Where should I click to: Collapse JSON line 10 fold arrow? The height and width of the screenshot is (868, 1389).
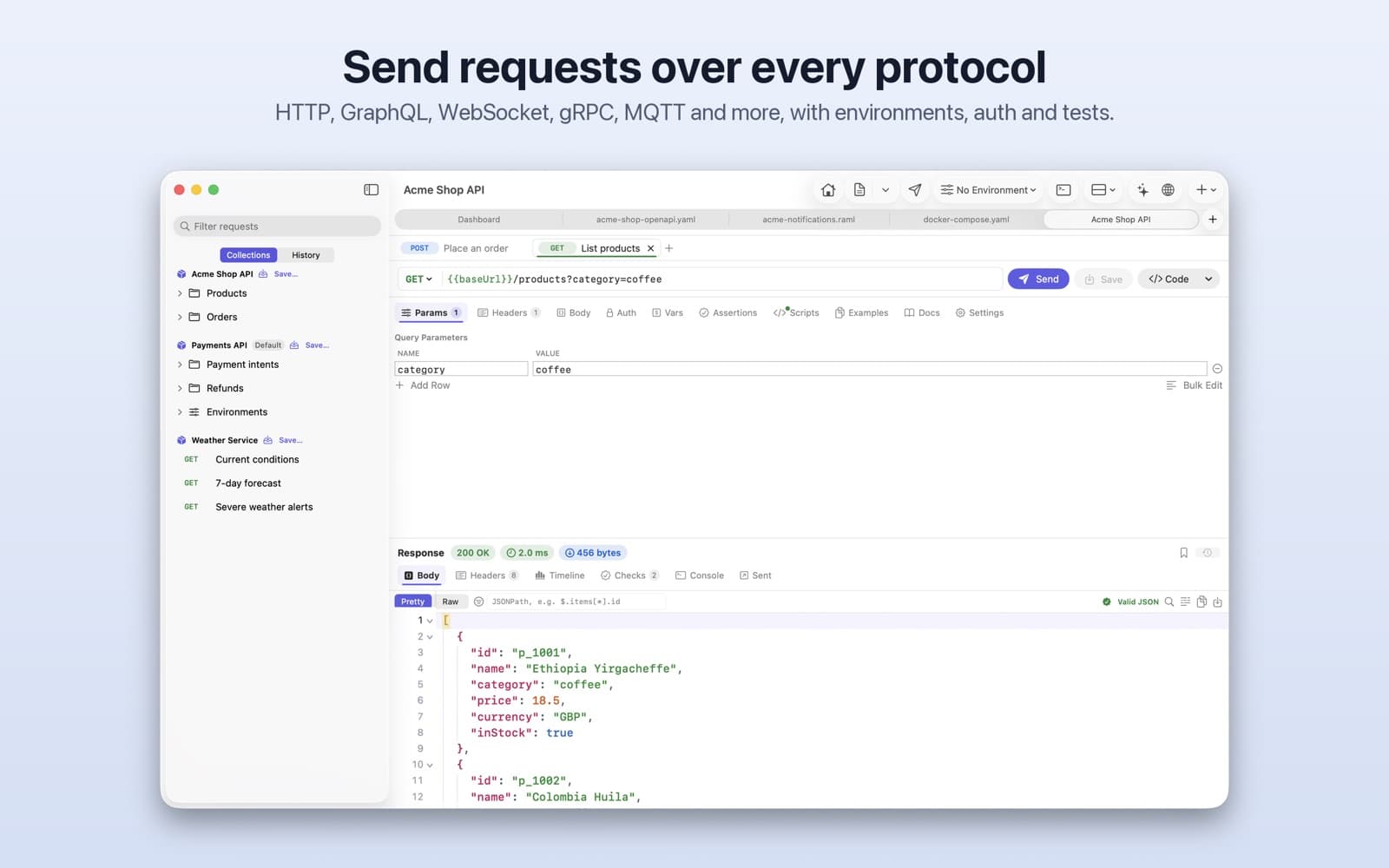click(430, 766)
